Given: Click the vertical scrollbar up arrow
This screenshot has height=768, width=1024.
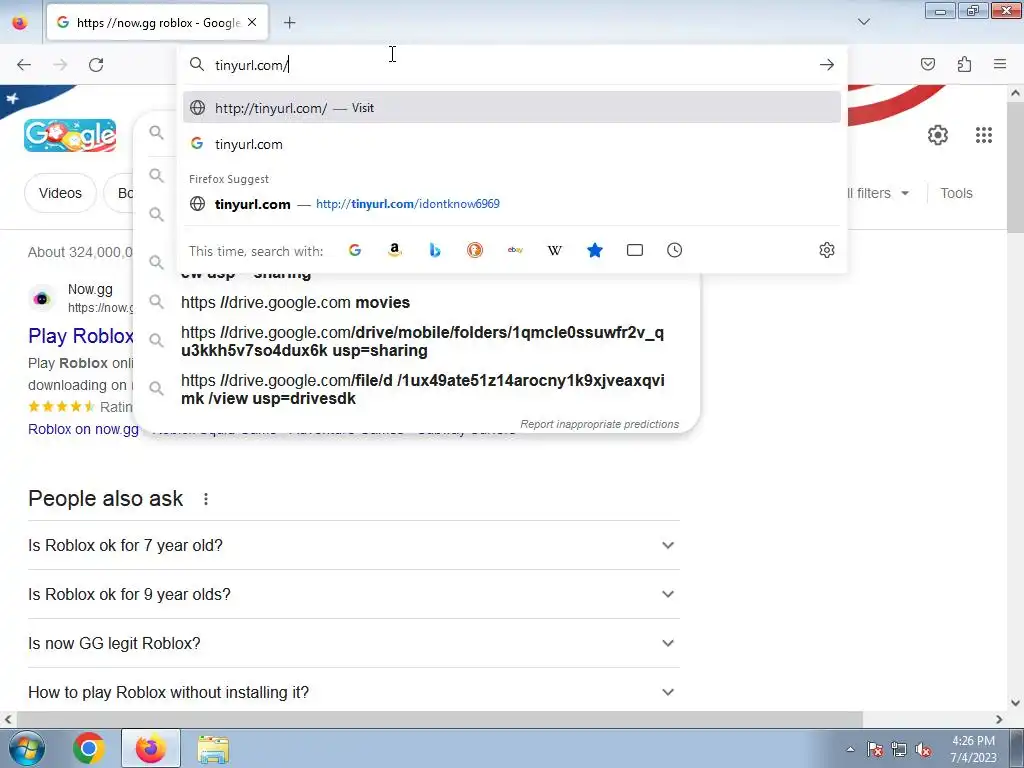Looking at the screenshot, I should 1016,93.
